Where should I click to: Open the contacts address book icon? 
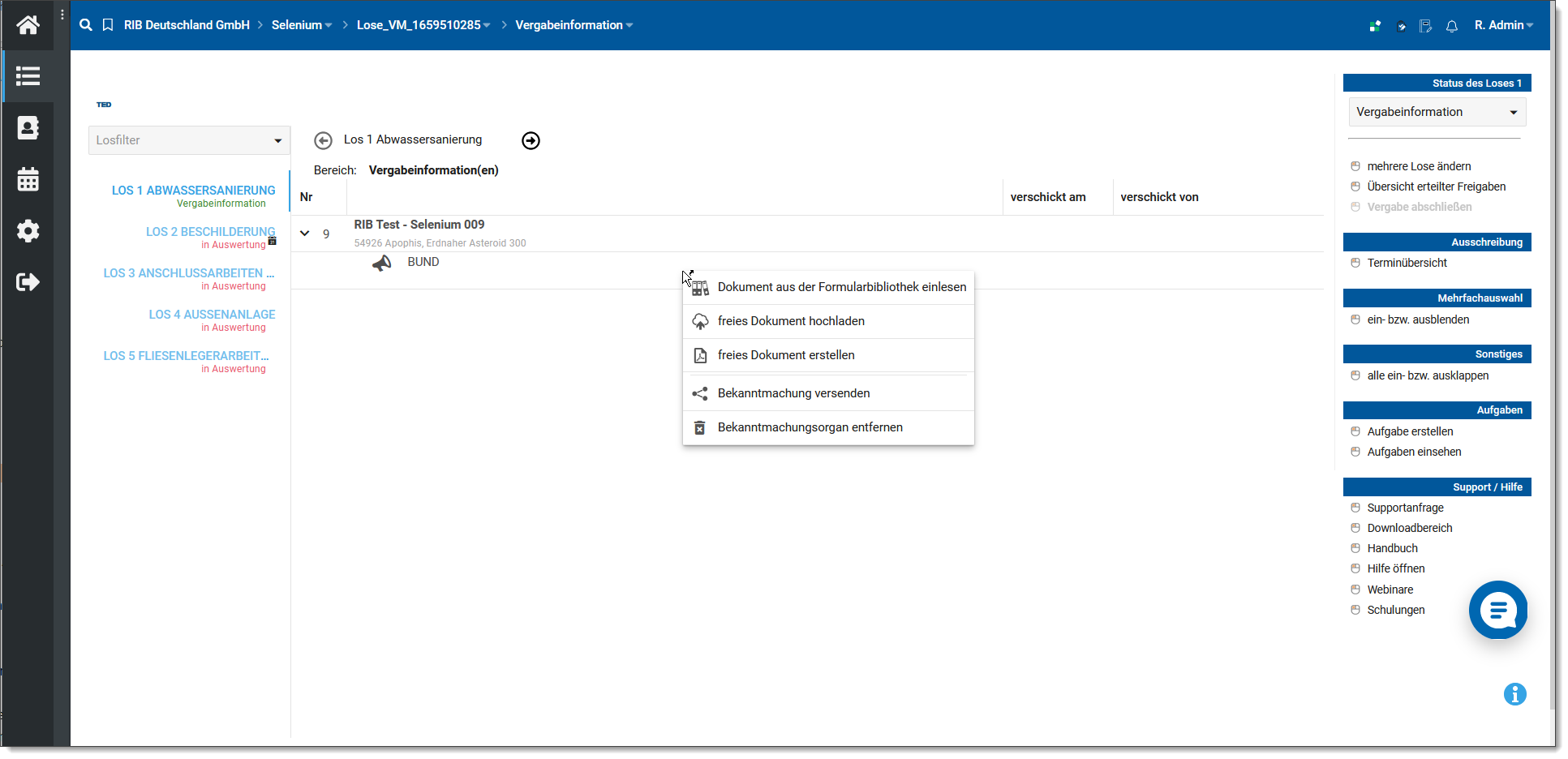28,128
